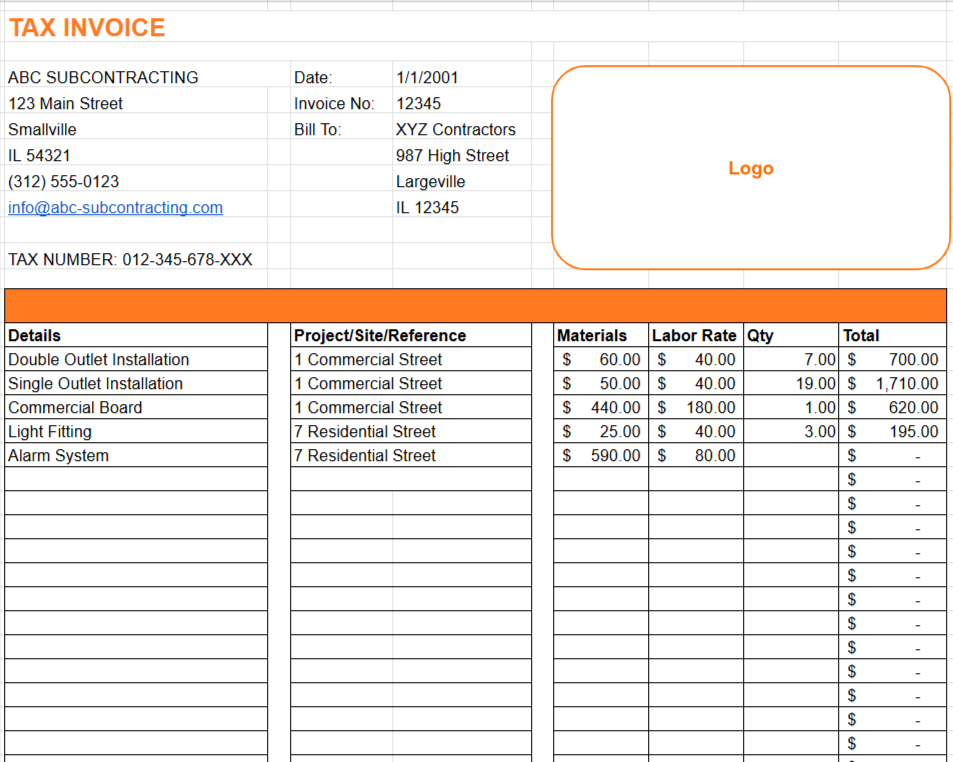Select the Single Outlet Installation cell
Image resolution: width=953 pixels, height=762 pixels.
pyautogui.click(x=136, y=383)
